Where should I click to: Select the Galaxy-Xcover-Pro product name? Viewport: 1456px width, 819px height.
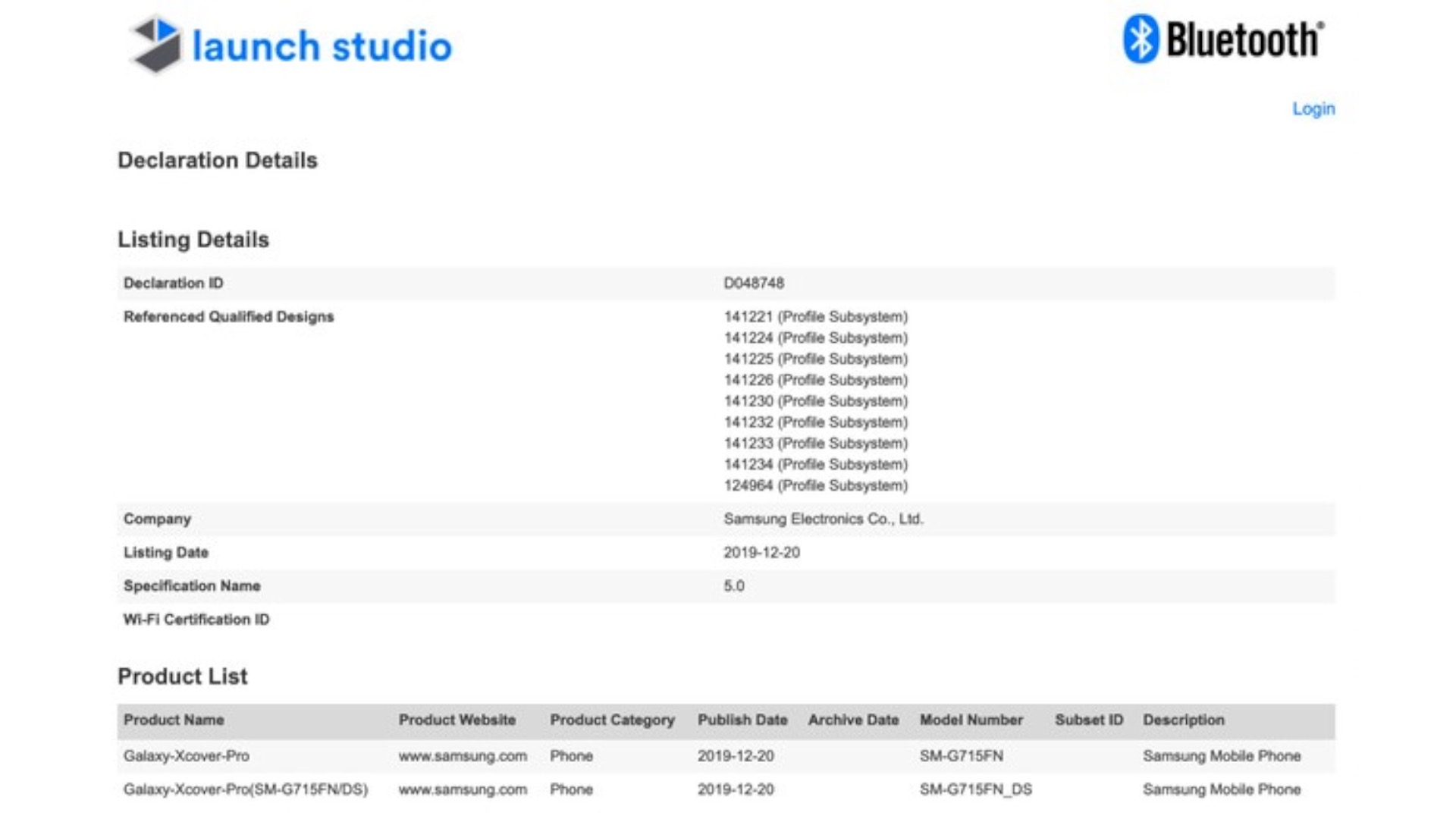pos(187,756)
